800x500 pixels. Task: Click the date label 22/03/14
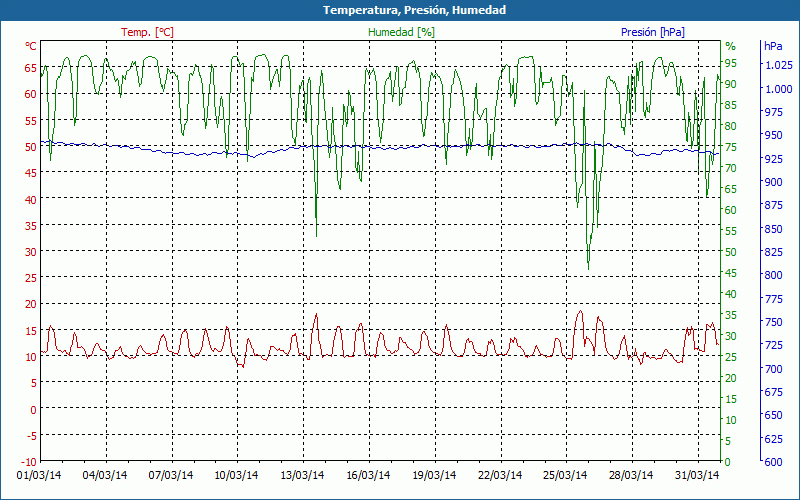click(x=500, y=475)
